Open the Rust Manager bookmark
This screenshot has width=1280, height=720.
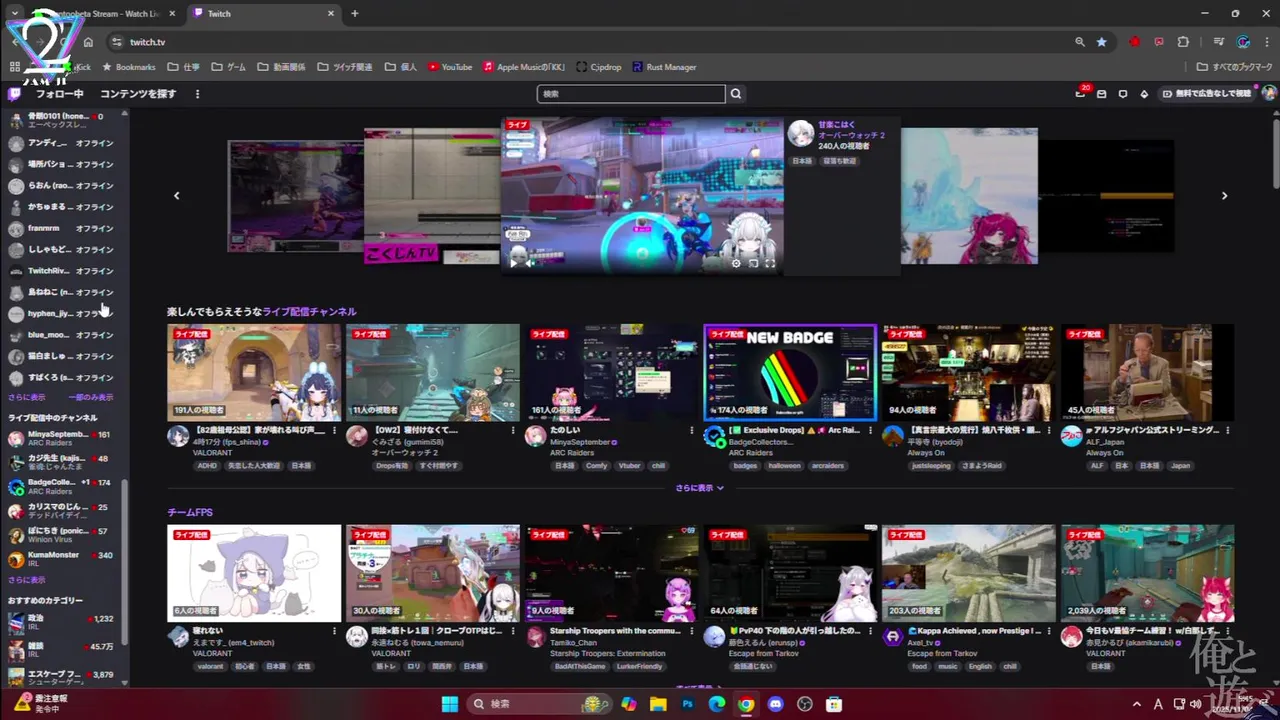(664, 67)
